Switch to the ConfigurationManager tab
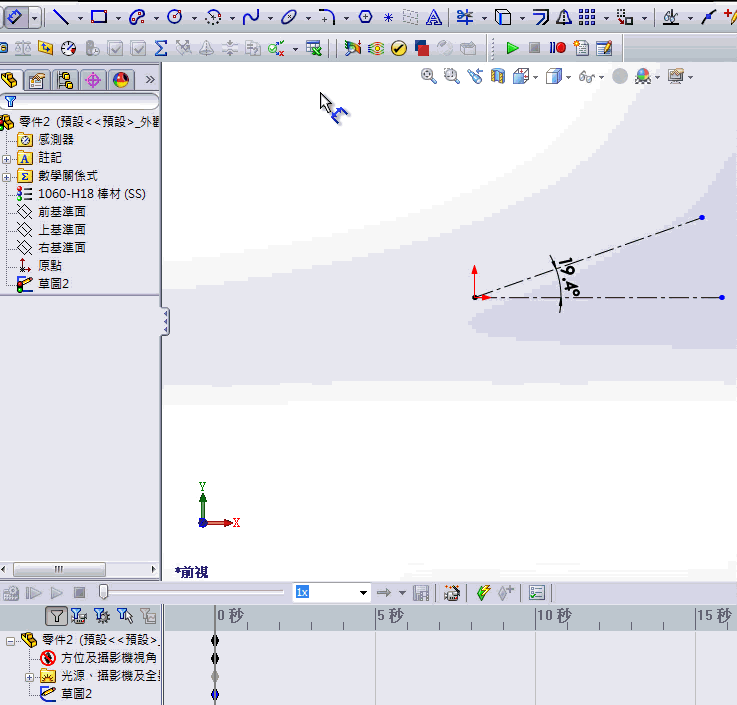 tap(65, 80)
